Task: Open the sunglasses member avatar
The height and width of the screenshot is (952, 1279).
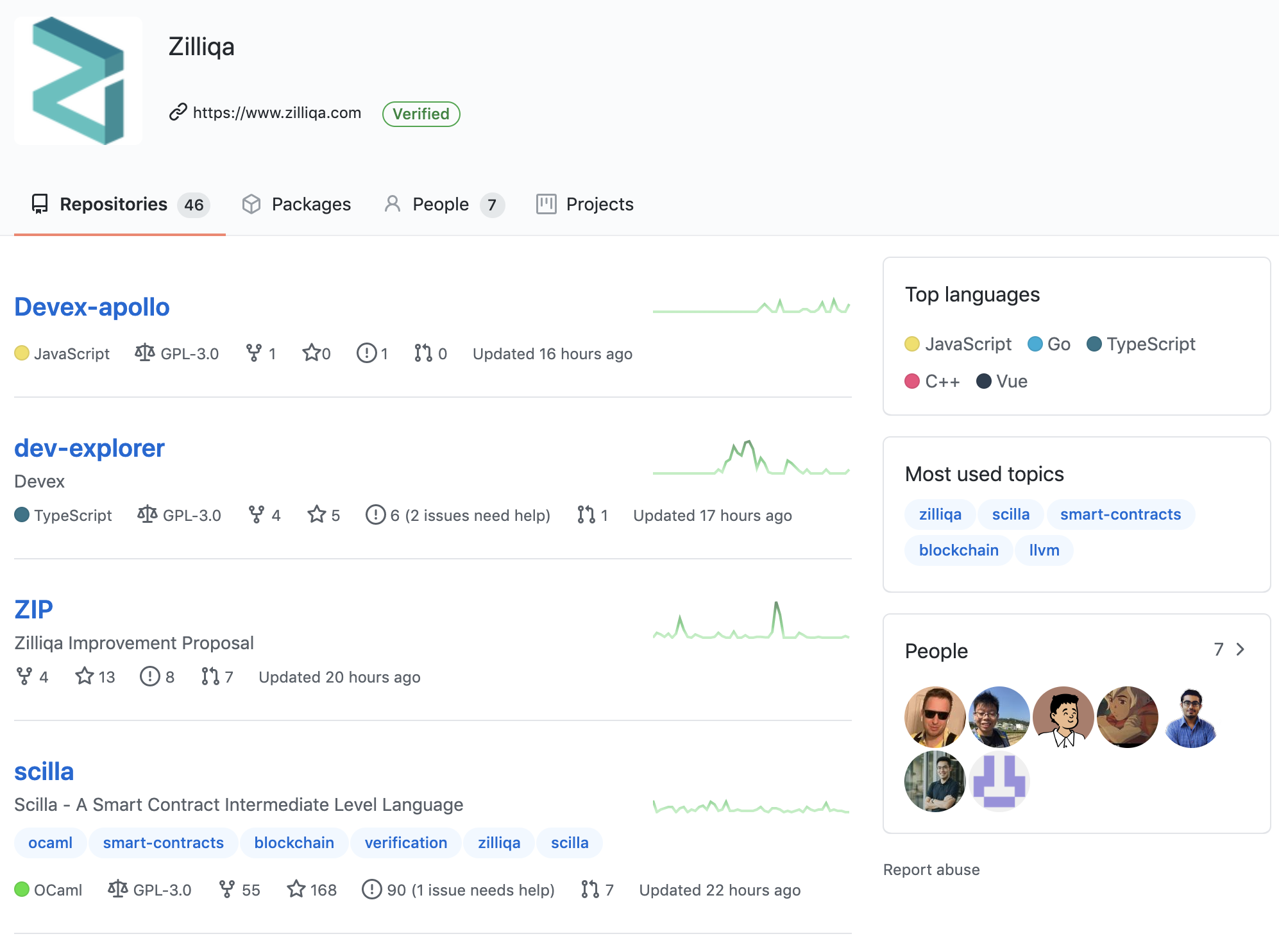Action: click(935, 717)
